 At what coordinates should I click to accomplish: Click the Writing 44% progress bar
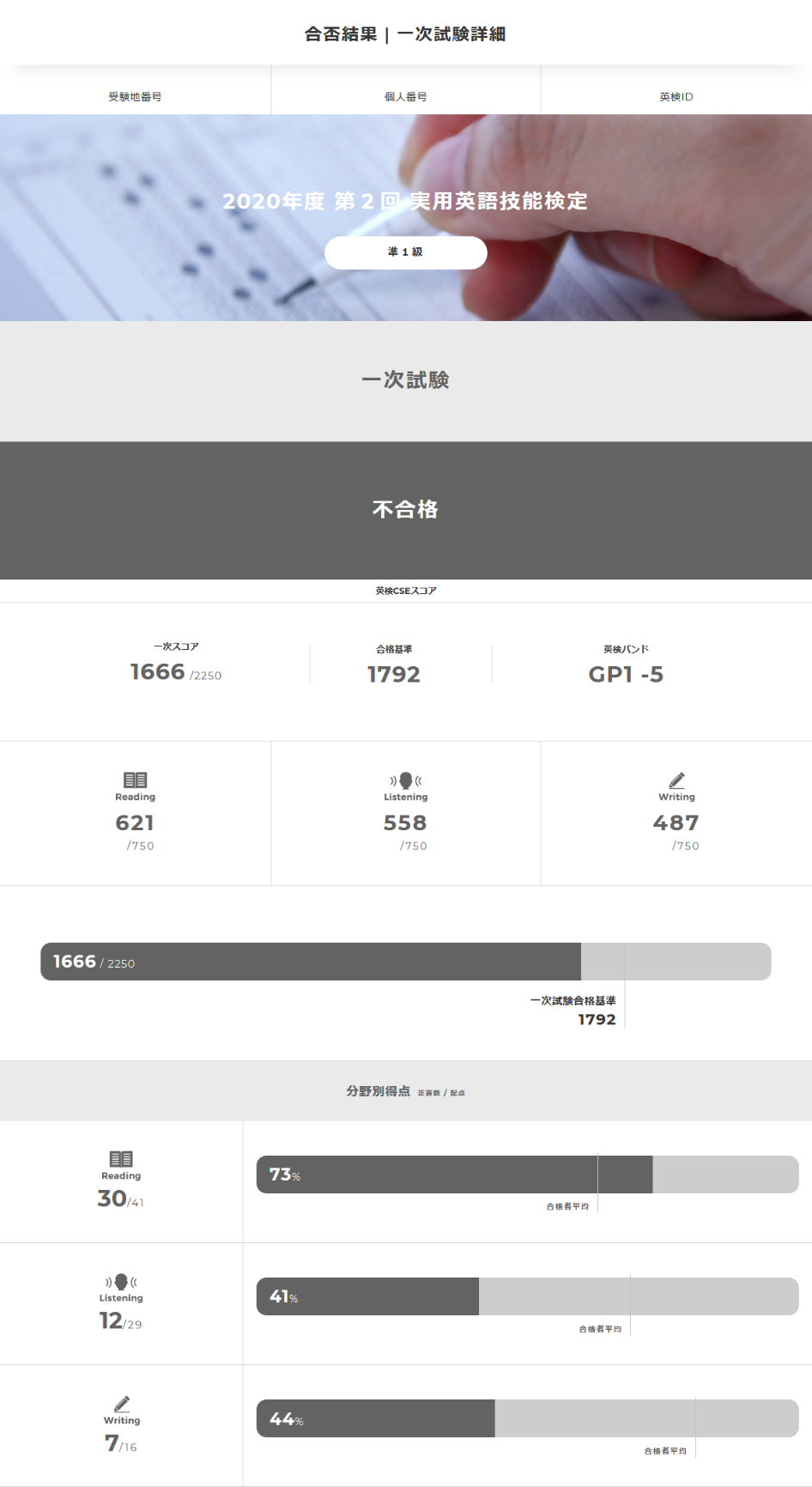pos(527,1418)
